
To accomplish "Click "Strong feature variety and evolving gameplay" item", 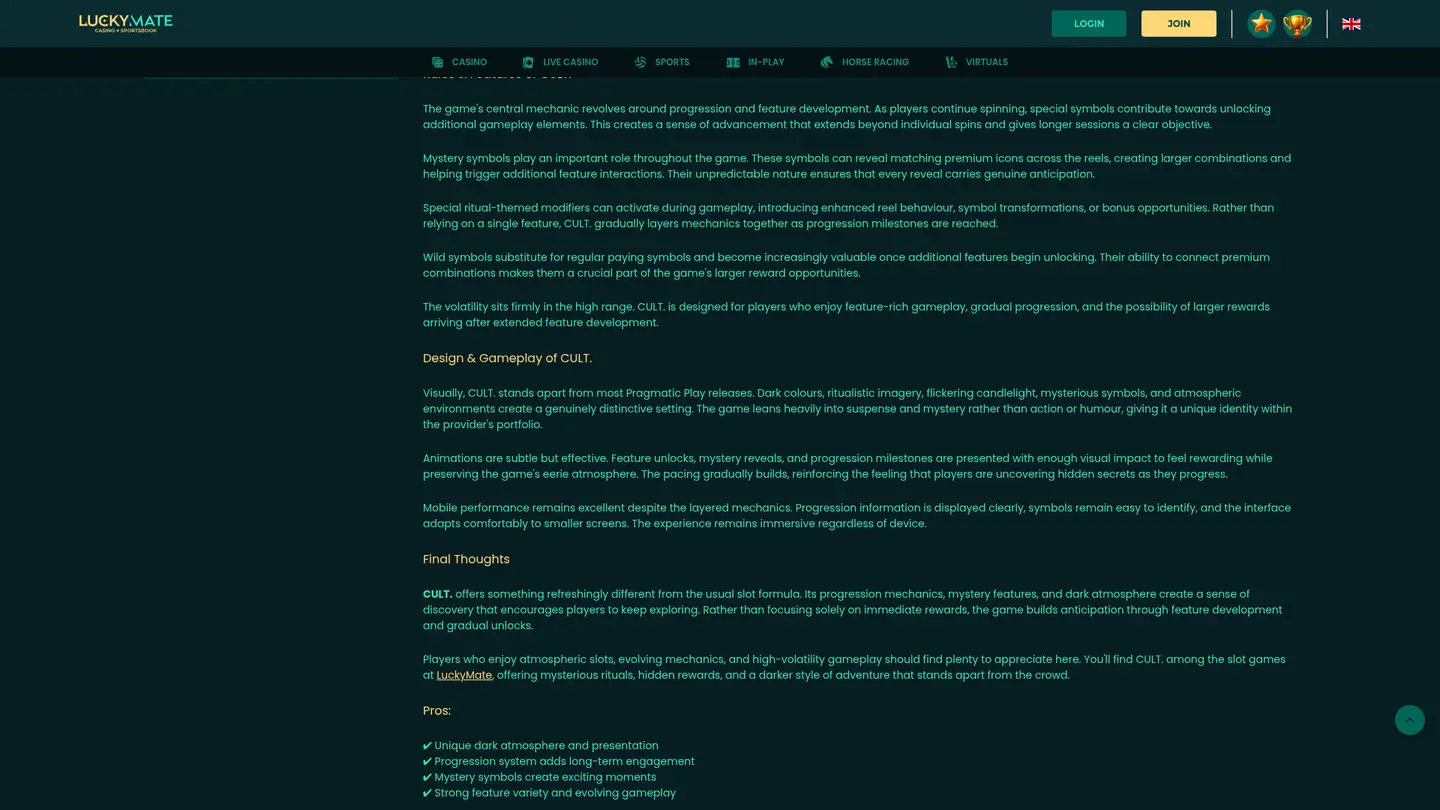I will coord(550,793).
